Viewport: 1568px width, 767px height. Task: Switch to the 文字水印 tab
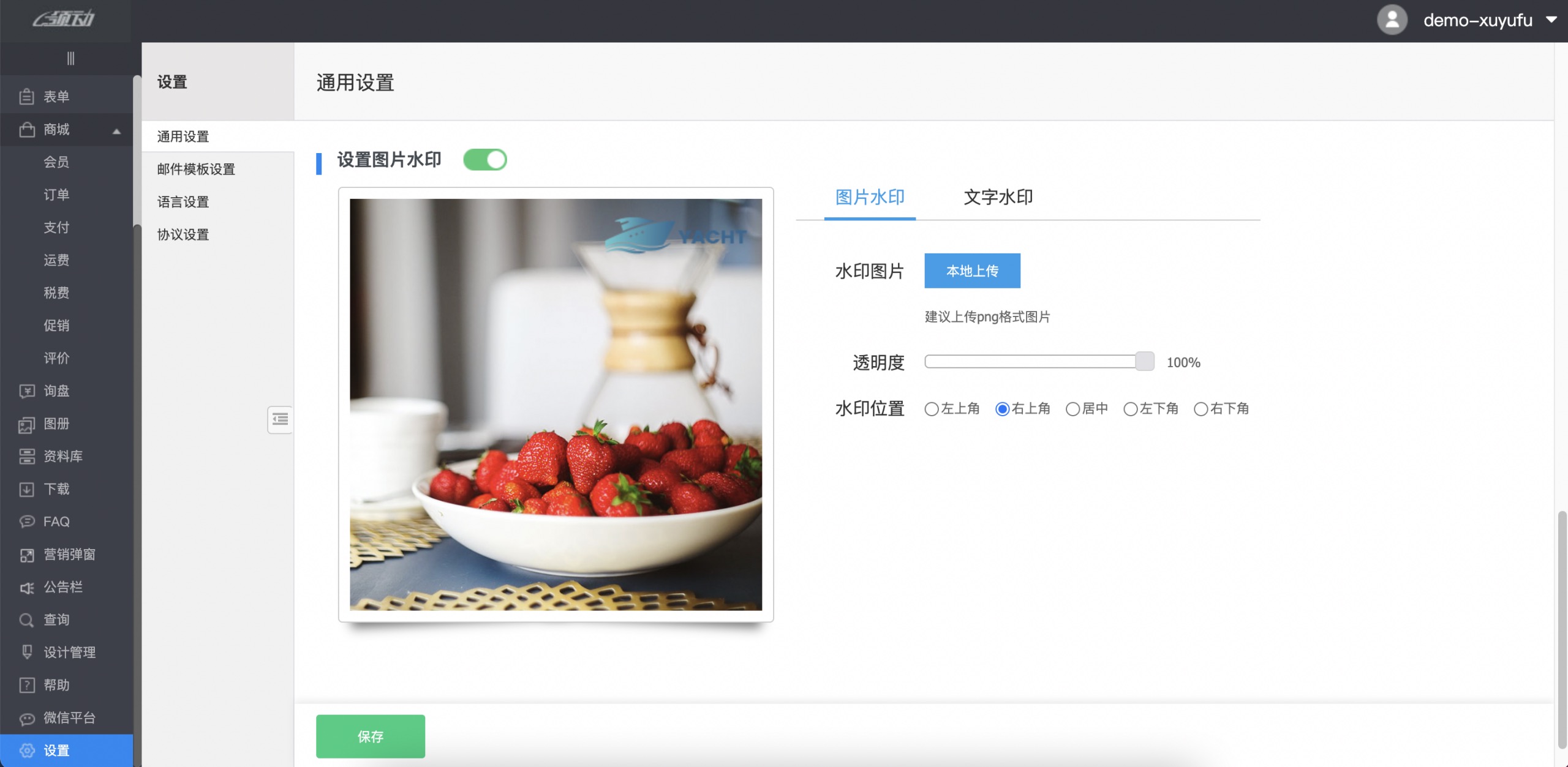tap(998, 197)
